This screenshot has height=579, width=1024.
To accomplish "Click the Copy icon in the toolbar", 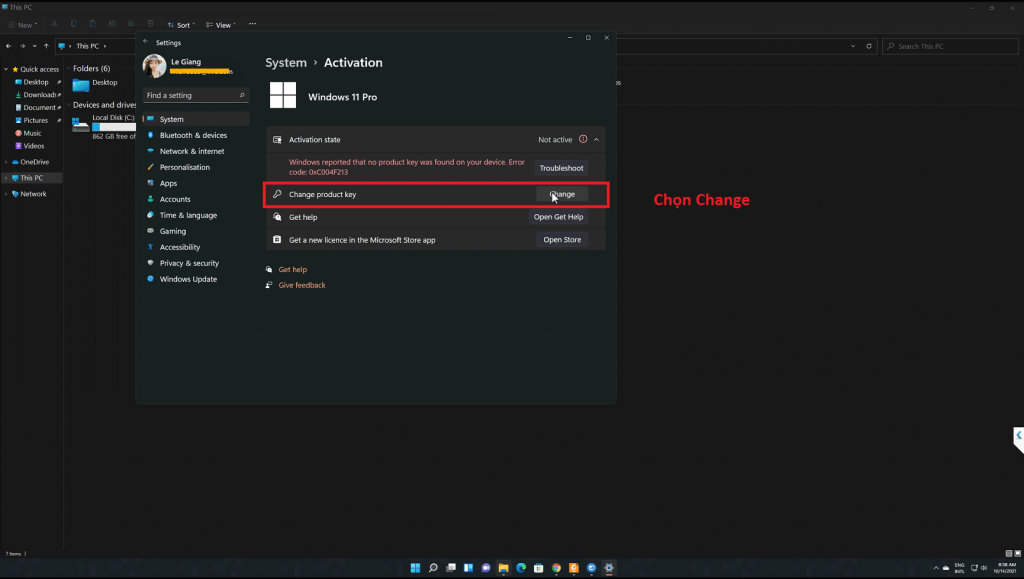I will coord(73,23).
